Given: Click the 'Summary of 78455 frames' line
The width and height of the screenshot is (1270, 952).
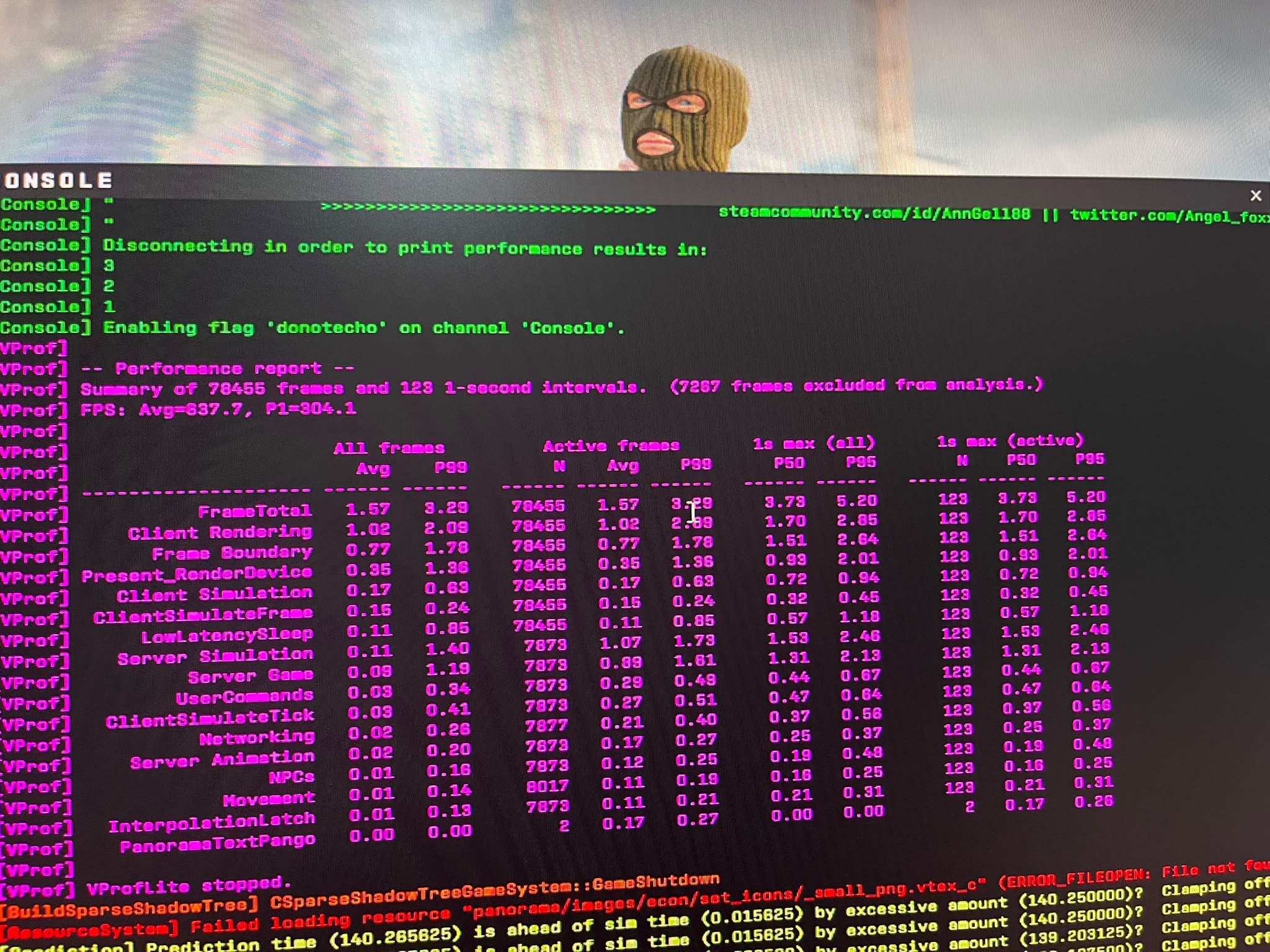Looking at the screenshot, I should pos(561,387).
